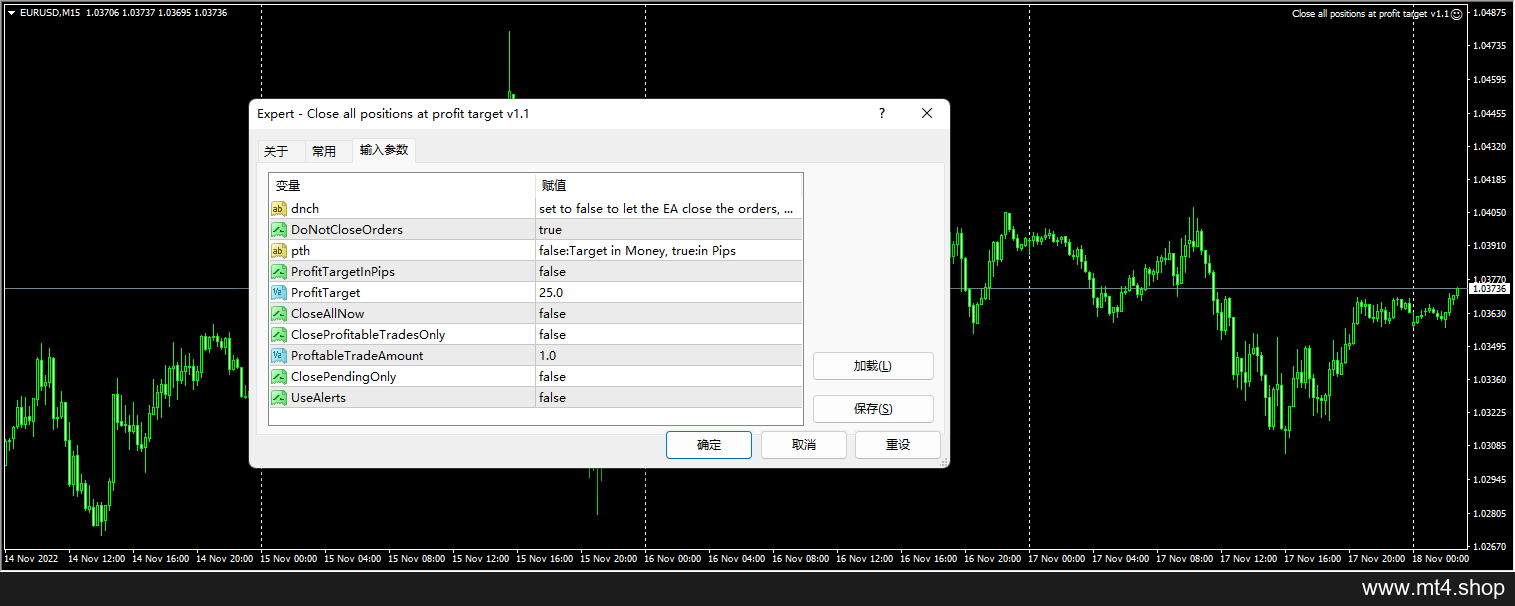Switch to the 常用 tab
Viewport: 1515px width, 606px height.
click(324, 152)
